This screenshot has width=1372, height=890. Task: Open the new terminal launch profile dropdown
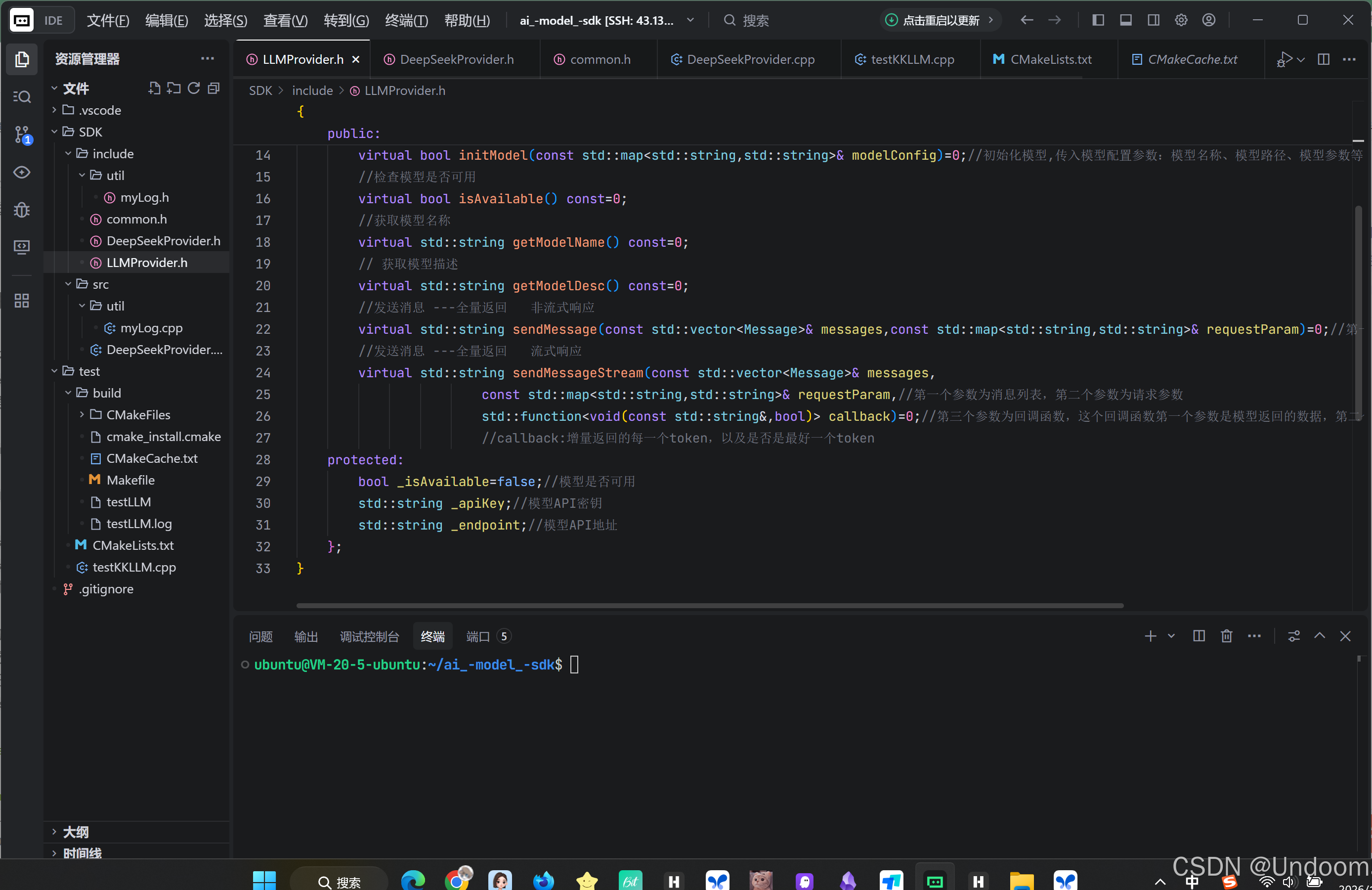point(1171,636)
